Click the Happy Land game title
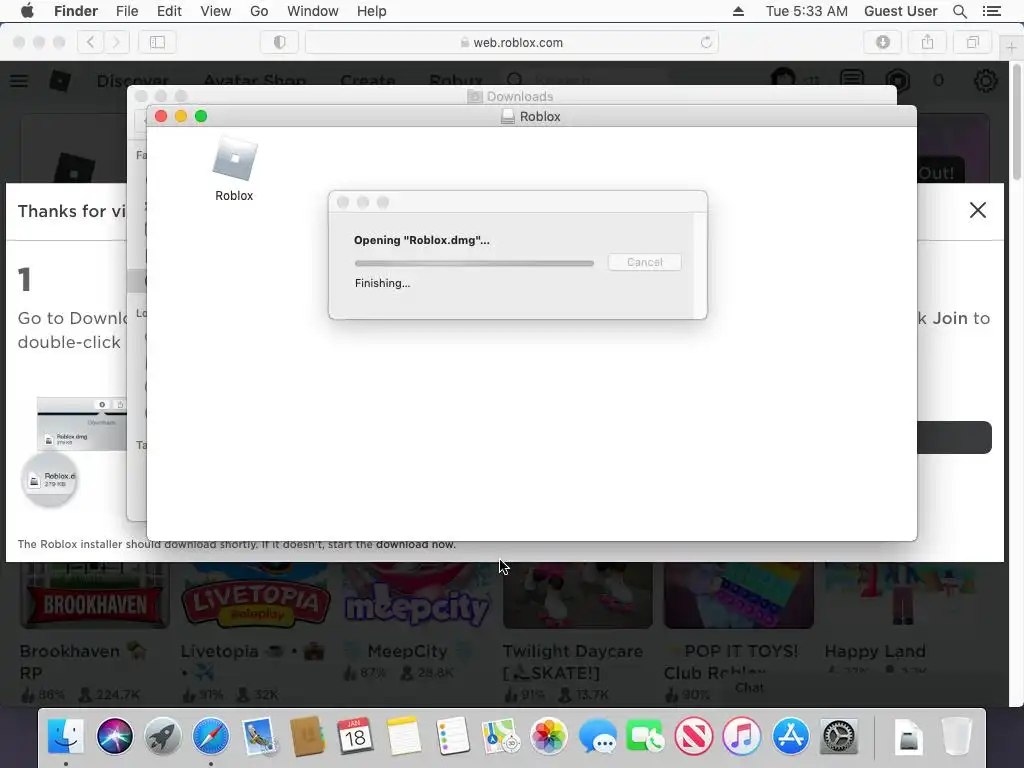The height and width of the screenshot is (768, 1024). pos(874,651)
